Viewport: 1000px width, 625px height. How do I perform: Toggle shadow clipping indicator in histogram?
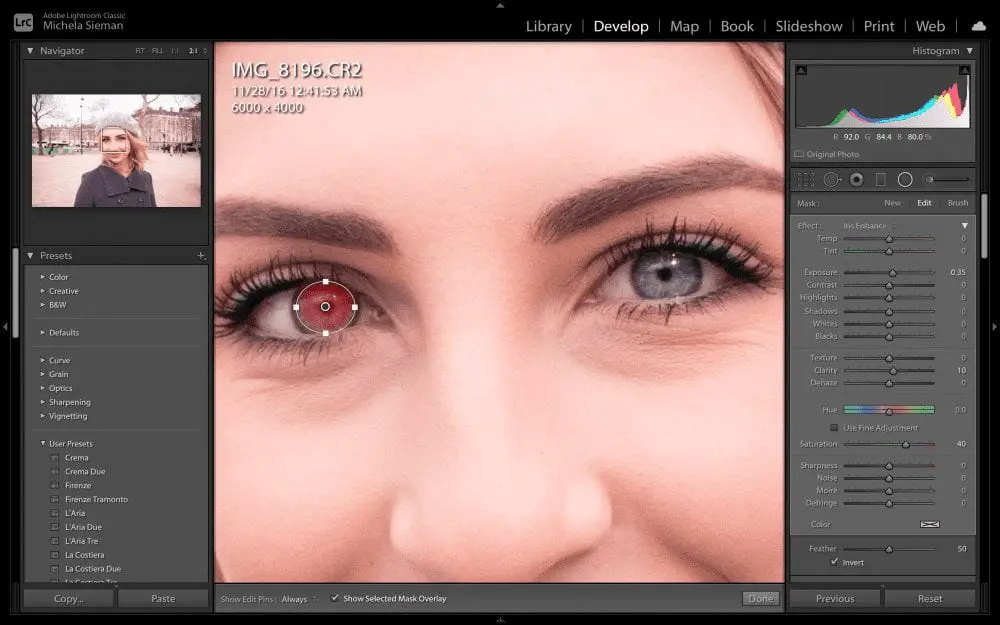coord(801,70)
